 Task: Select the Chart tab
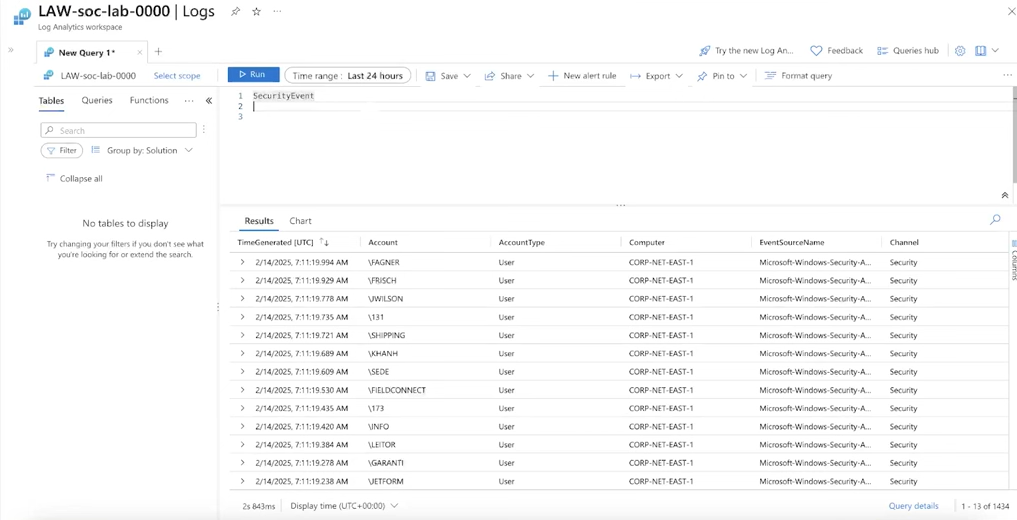click(x=300, y=221)
